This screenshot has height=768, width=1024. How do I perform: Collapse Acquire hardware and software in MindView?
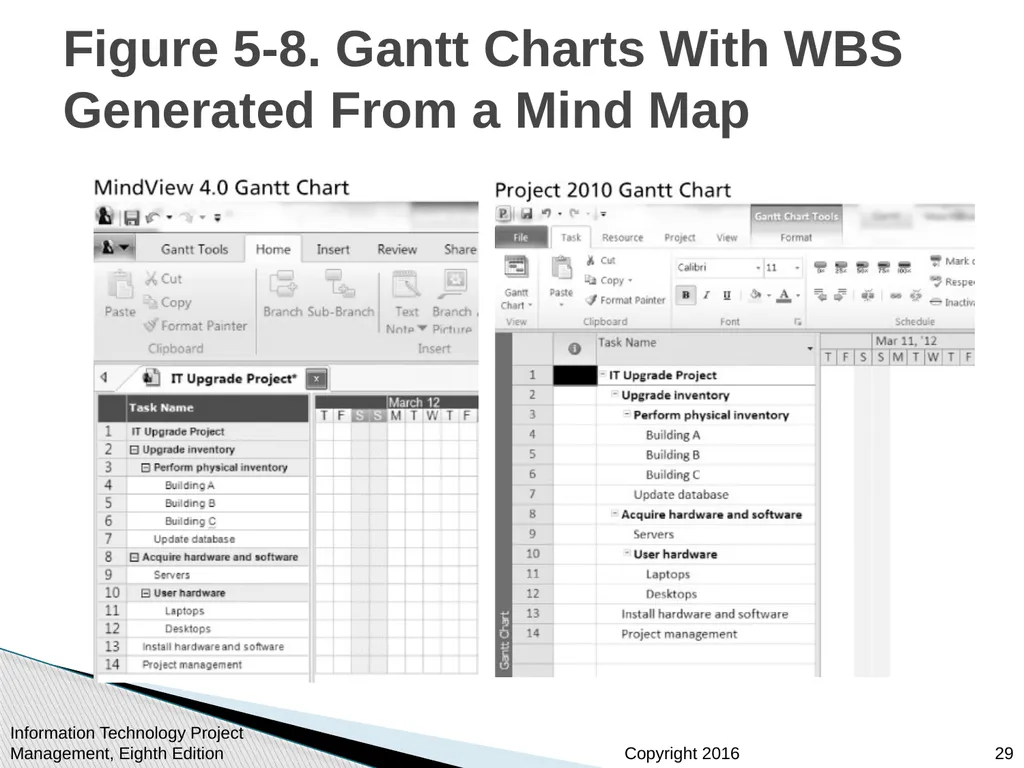tap(135, 557)
